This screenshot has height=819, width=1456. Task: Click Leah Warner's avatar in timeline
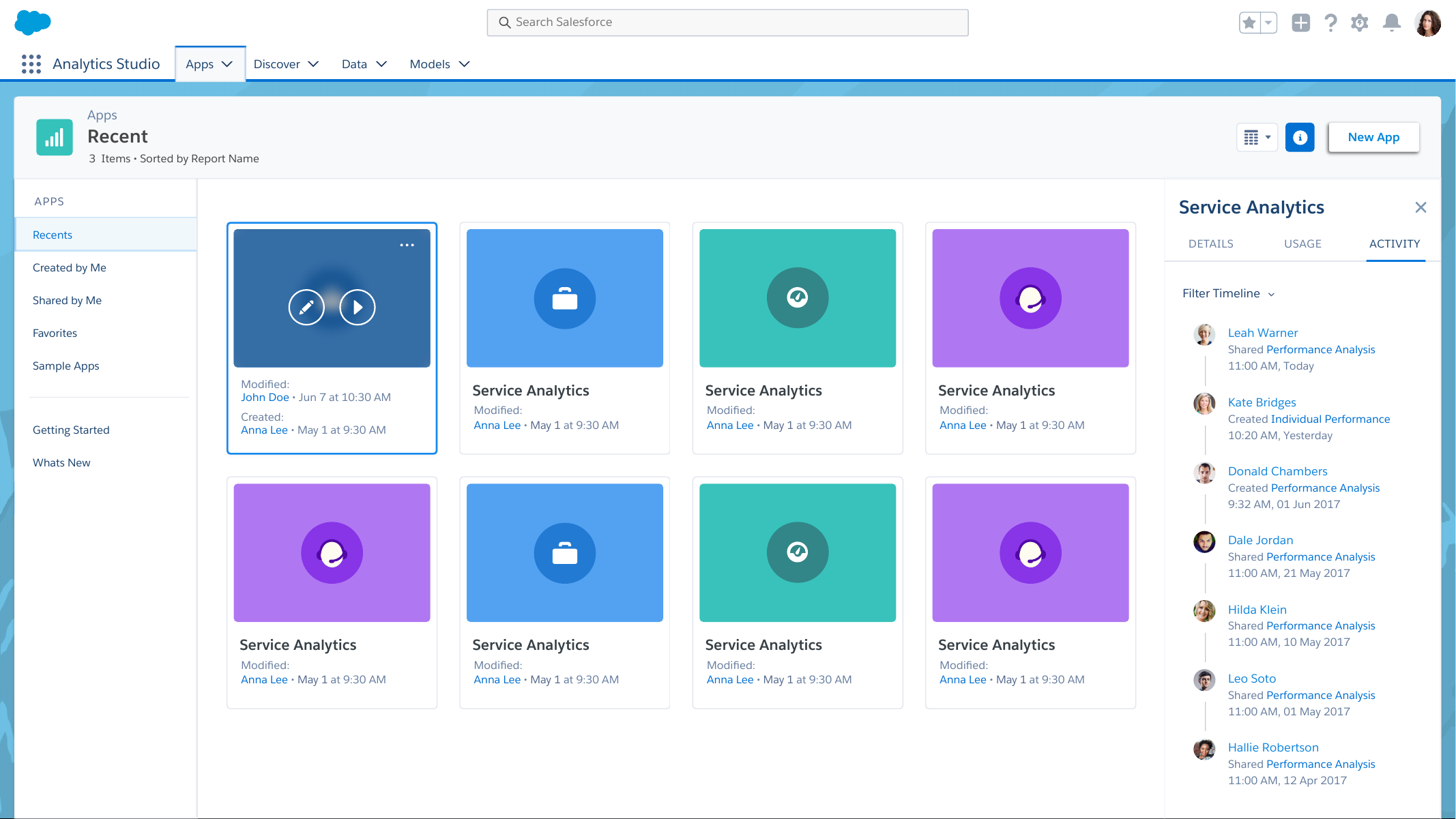click(1204, 334)
